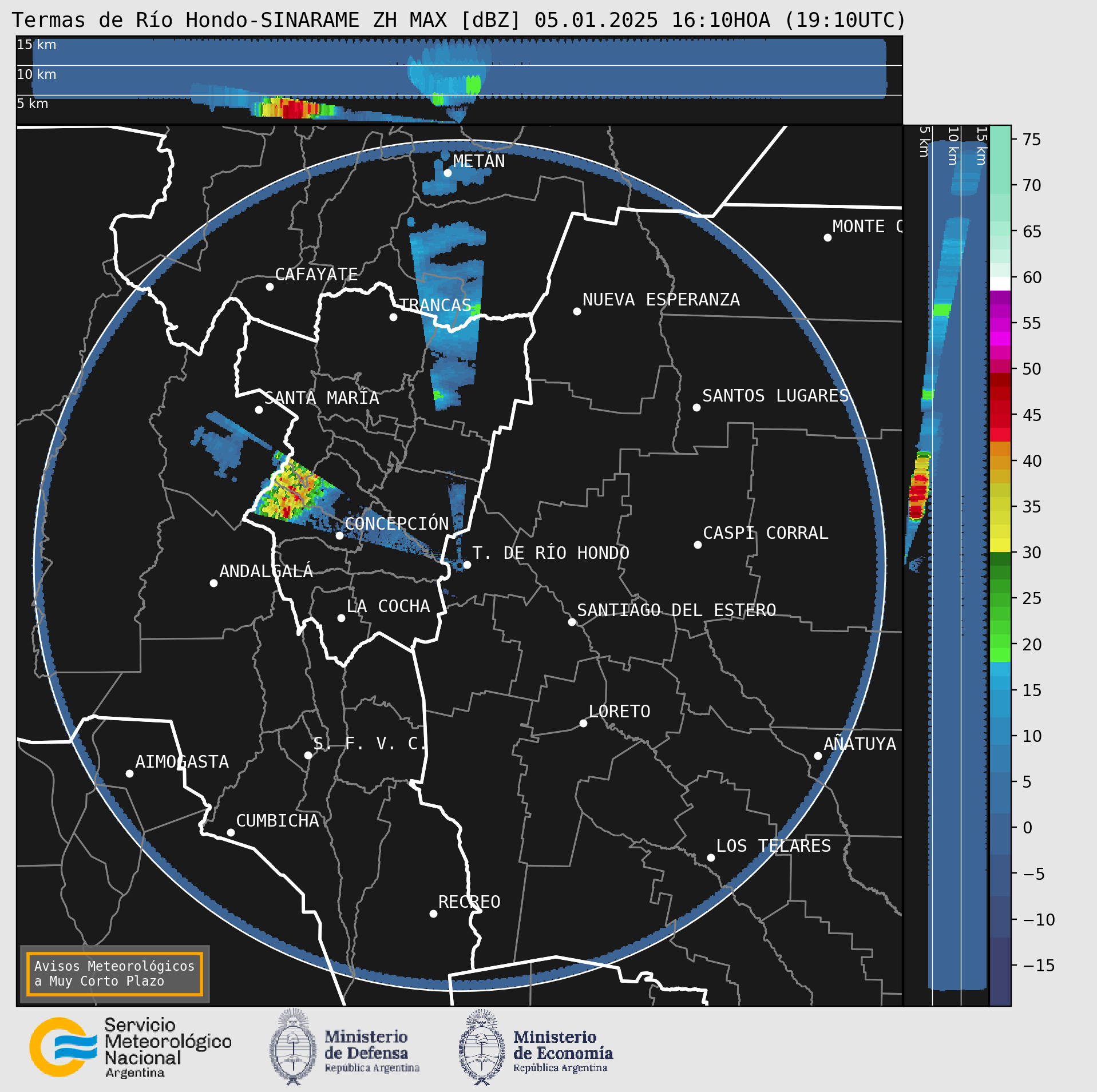Click the "SANTIAGO DEL ESTERO" label
The width and height of the screenshot is (1097, 1092).
676,610
